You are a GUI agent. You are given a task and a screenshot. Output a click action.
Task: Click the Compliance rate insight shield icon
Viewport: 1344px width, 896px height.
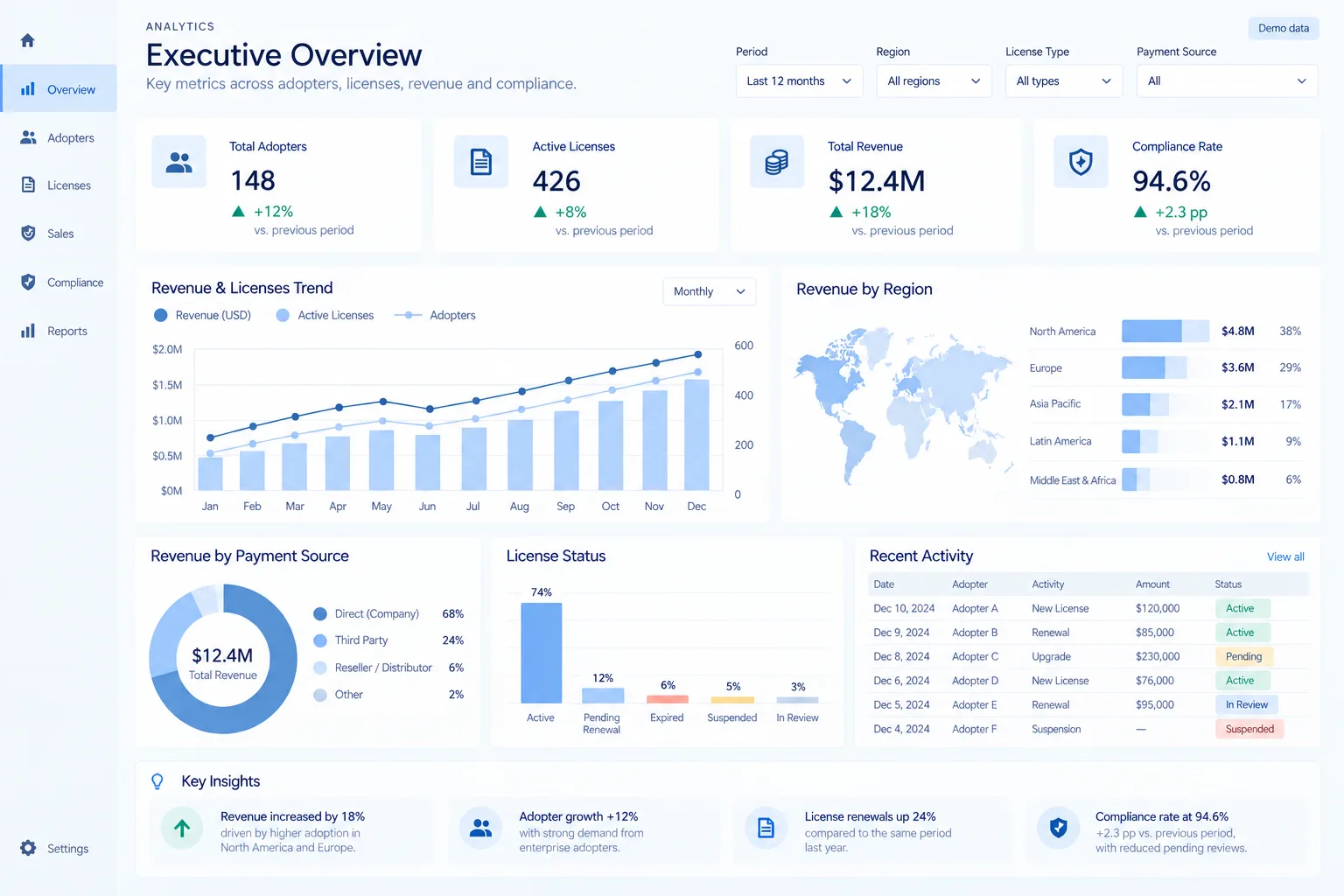click(1058, 829)
